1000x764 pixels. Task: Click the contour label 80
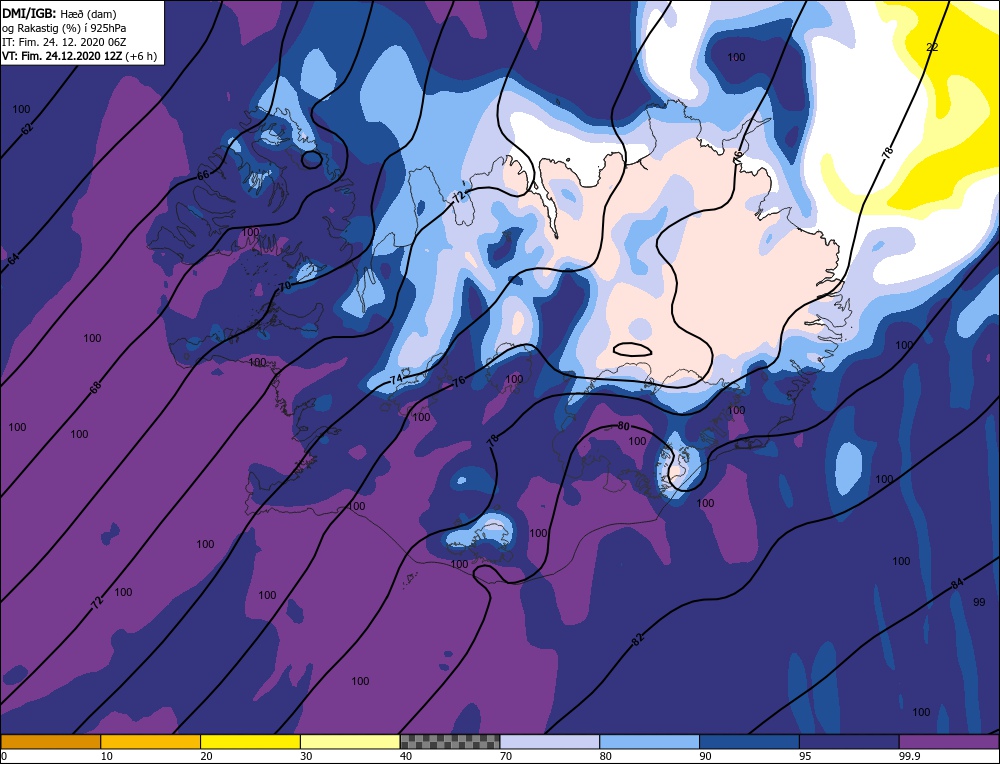coord(624,426)
